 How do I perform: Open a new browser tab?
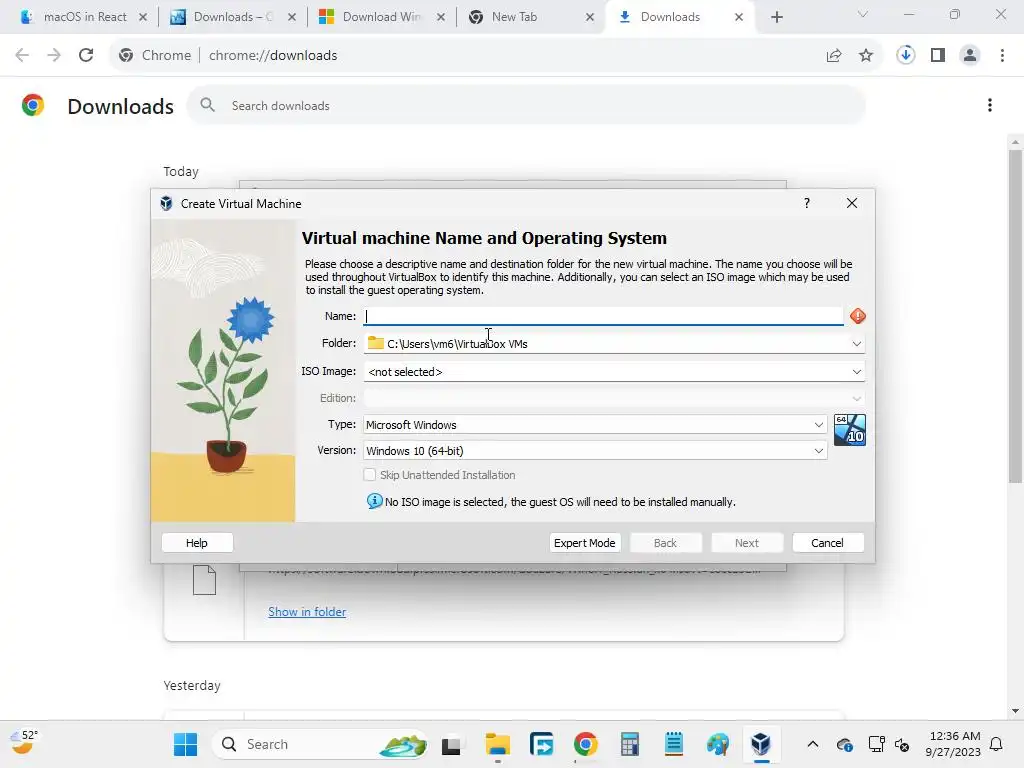[x=776, y=17]
